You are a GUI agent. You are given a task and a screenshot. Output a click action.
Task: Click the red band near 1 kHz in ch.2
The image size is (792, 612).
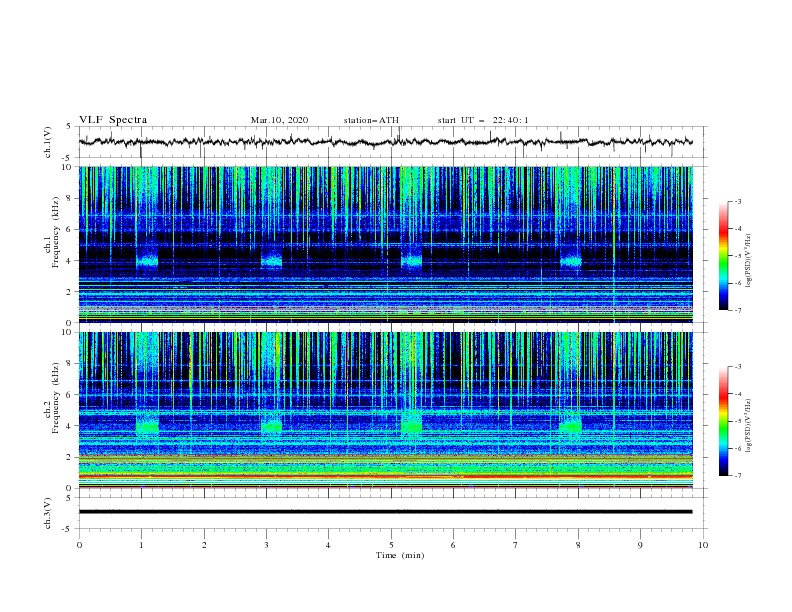pos(385,476)
